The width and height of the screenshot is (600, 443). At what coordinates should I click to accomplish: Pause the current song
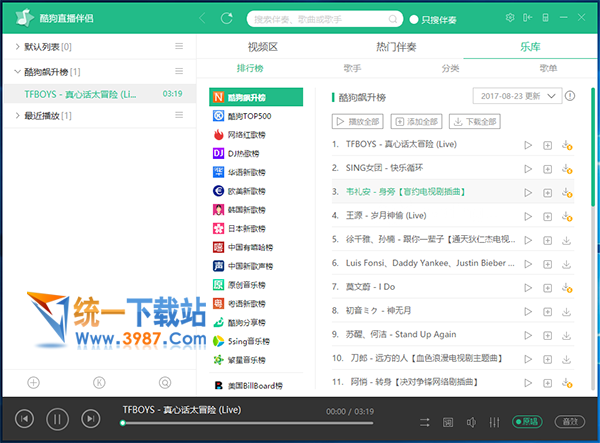tap(57, 419)
